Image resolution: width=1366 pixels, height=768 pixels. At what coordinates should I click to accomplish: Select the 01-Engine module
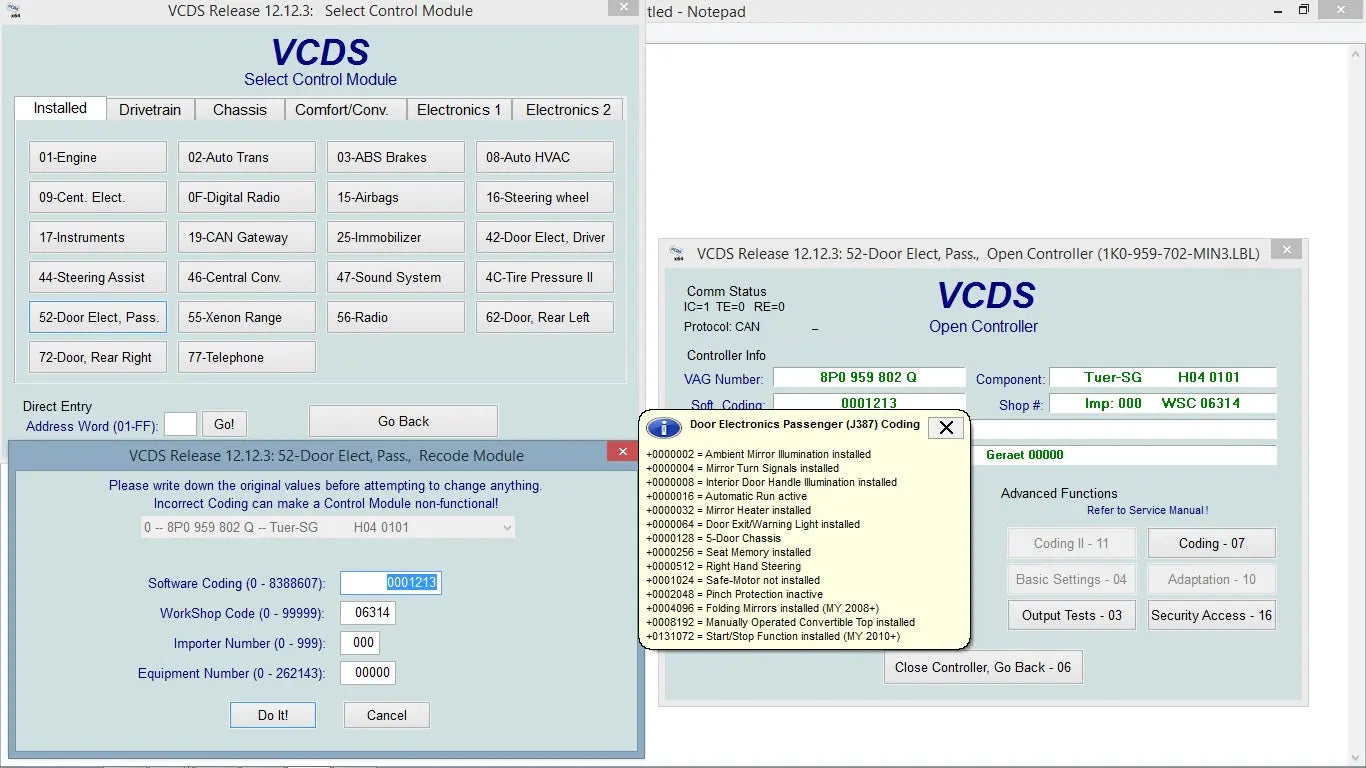[96, 157]
